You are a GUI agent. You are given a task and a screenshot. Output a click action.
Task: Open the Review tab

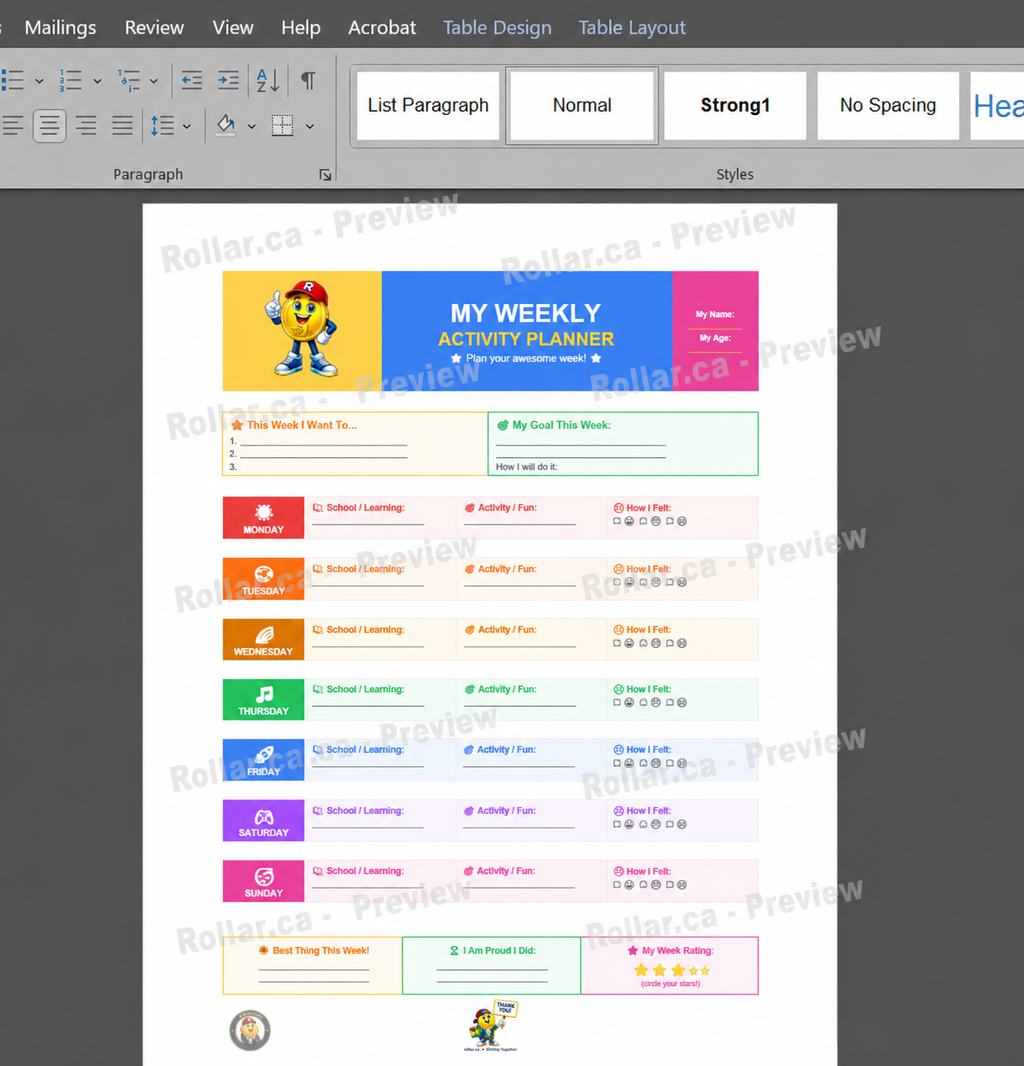click(154, 27)
